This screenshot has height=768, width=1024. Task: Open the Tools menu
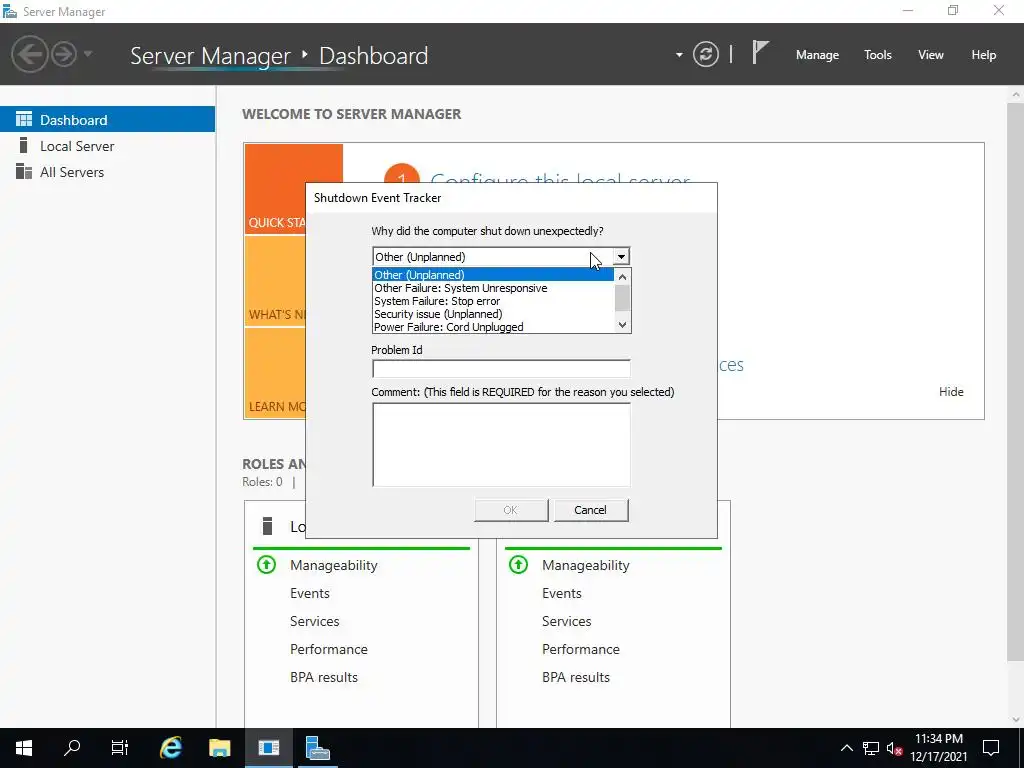pos(878,55)
